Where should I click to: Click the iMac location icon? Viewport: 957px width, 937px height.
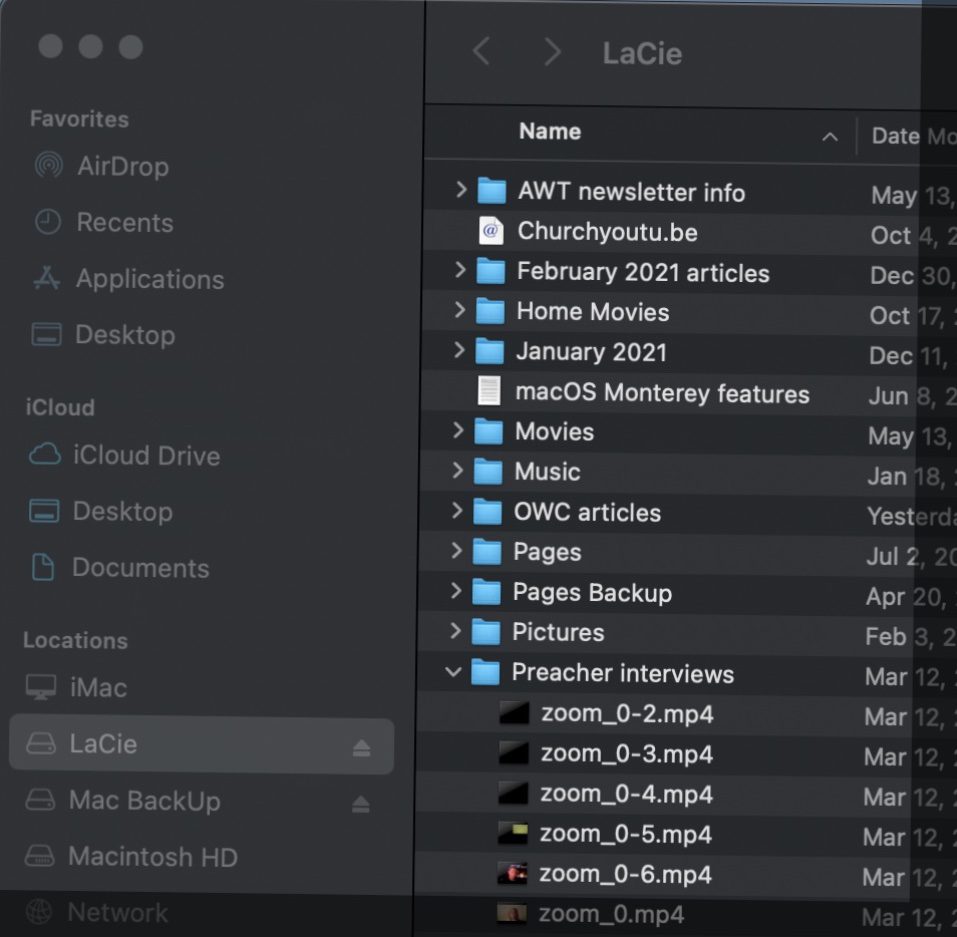pos(41,688)
